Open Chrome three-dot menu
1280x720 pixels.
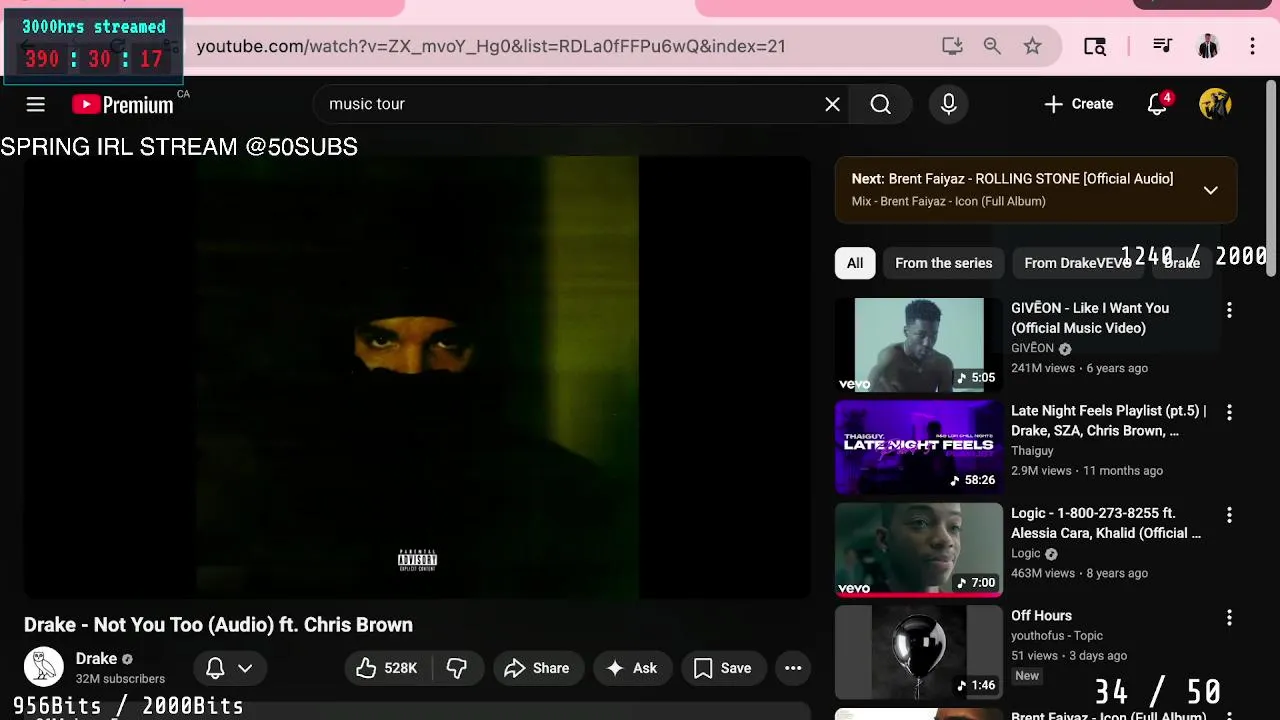pyautogui.click(x=1252, y=46)
